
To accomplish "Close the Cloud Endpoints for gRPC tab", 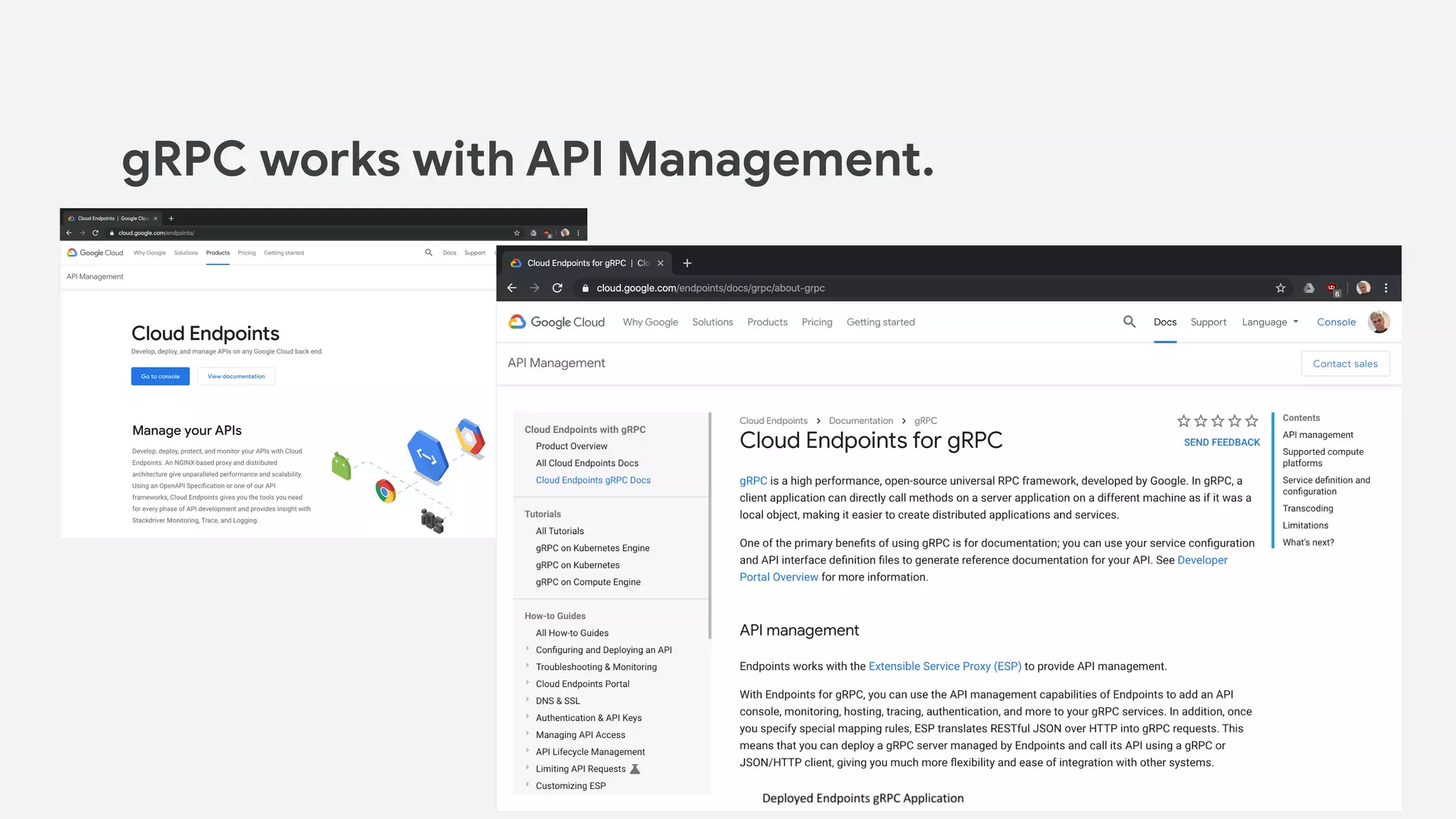I will click(x=660, y=263).
